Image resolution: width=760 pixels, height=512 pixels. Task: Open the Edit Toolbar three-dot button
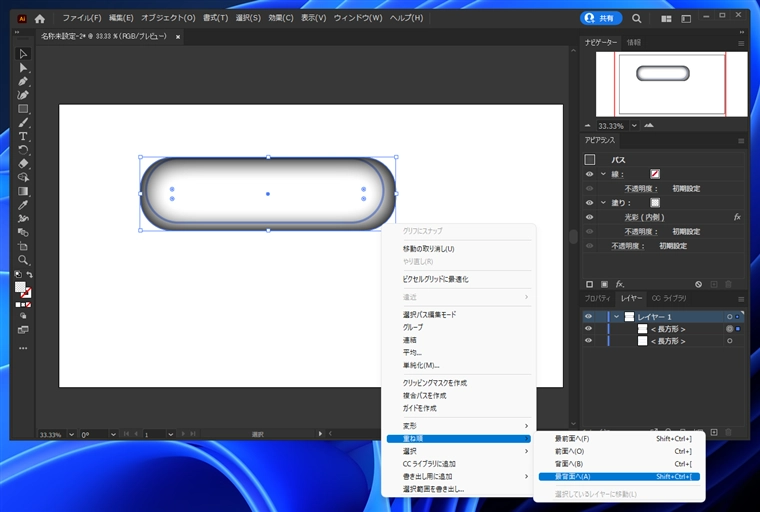point(23,348)
